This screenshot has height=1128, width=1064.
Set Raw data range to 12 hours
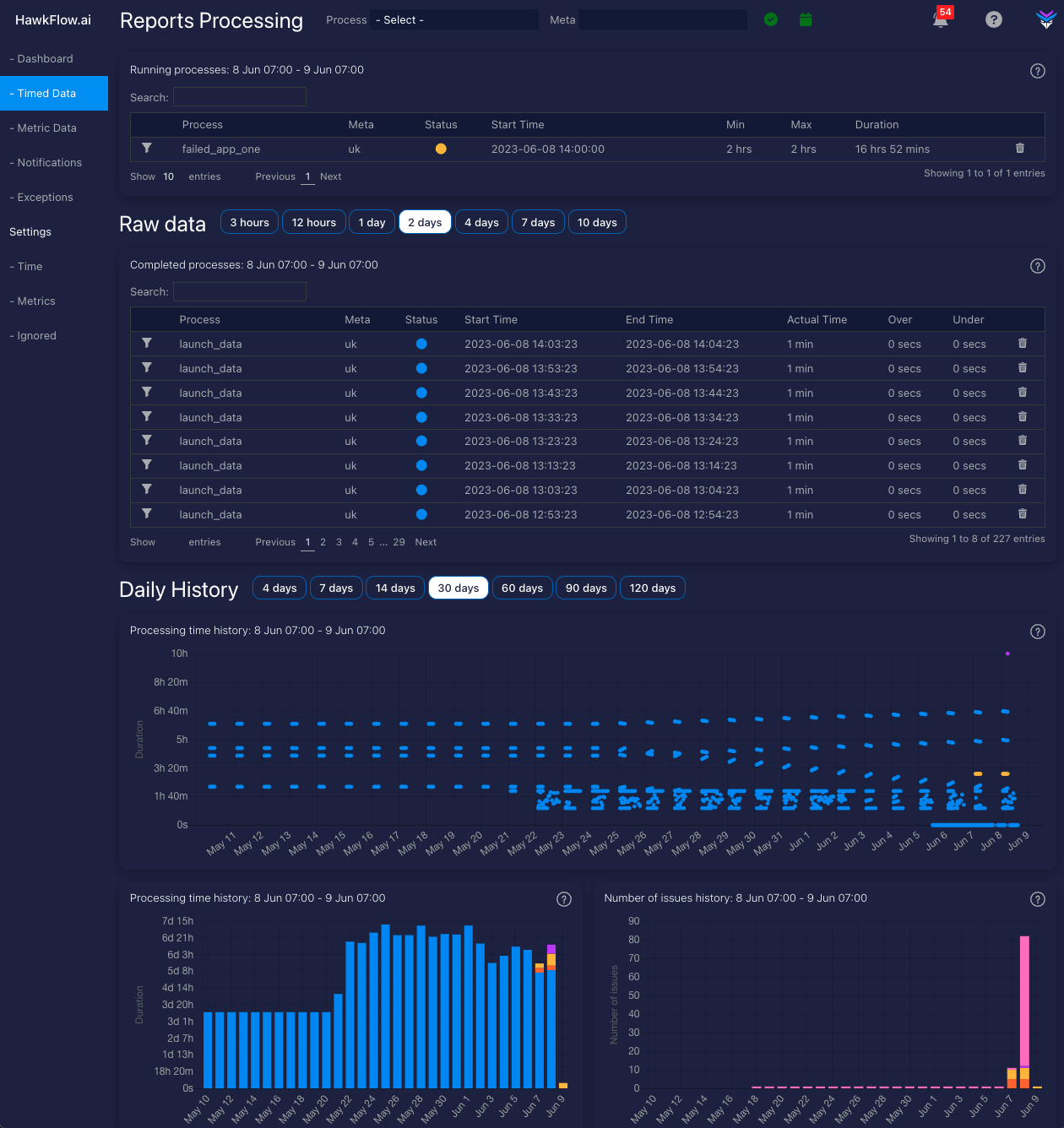(x=313, y=222)
